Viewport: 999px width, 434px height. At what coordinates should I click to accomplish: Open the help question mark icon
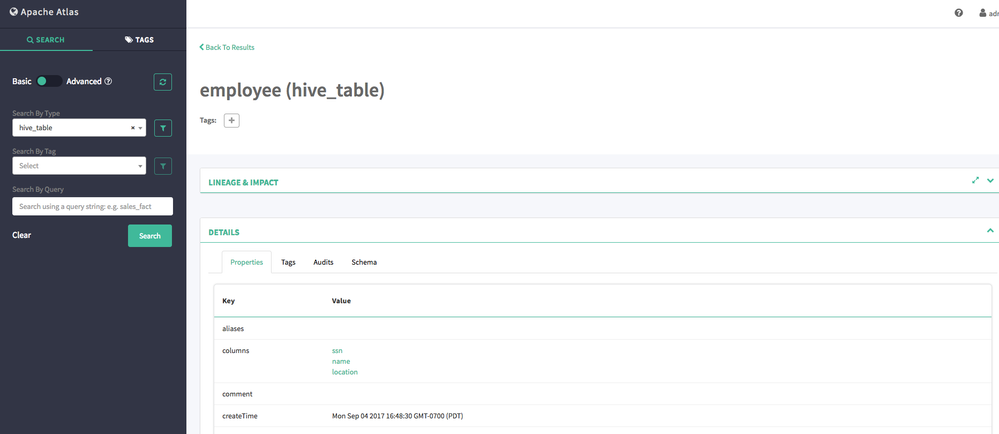click(959, 13)
